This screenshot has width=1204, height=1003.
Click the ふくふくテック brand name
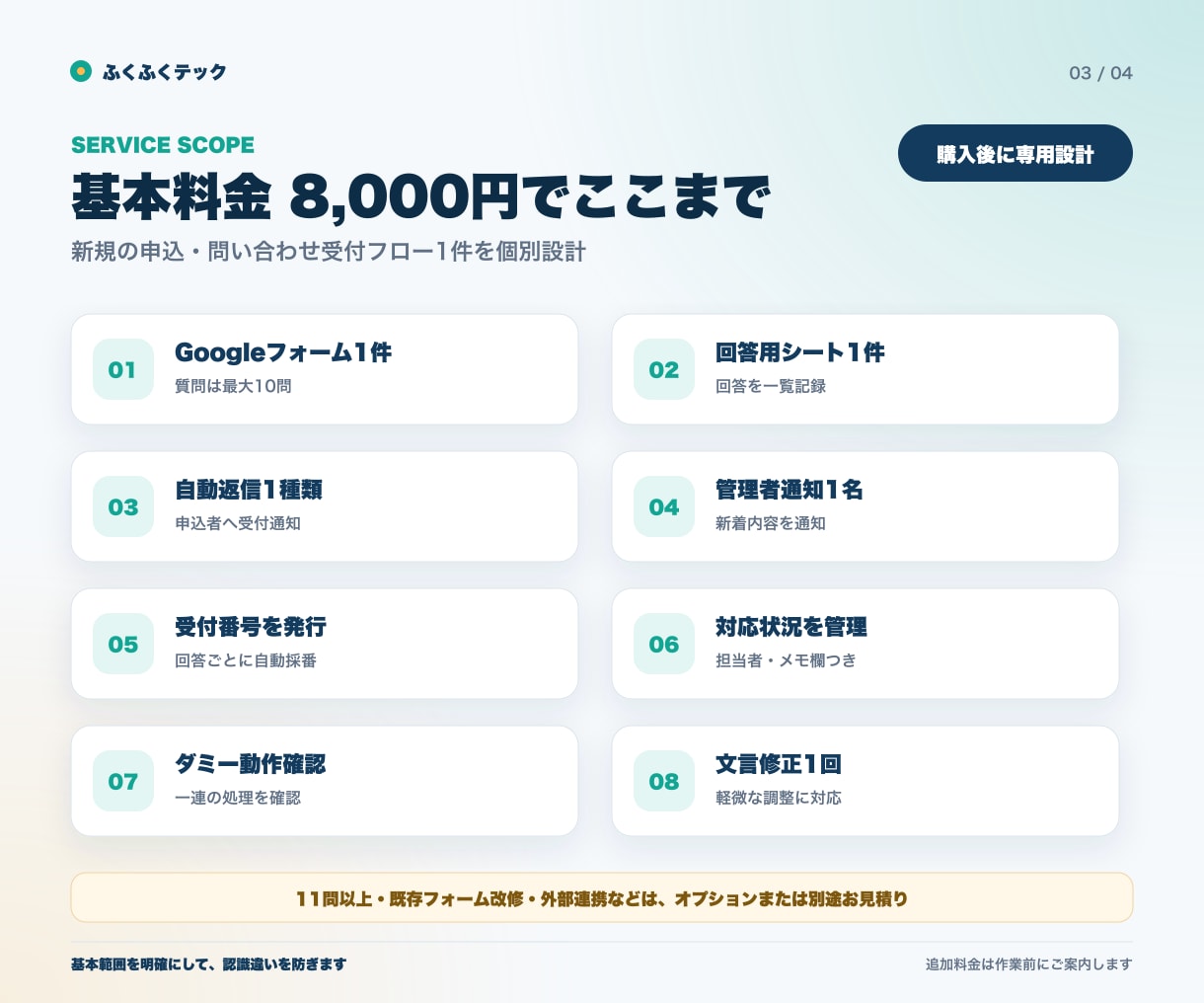(x=165, y=72)
